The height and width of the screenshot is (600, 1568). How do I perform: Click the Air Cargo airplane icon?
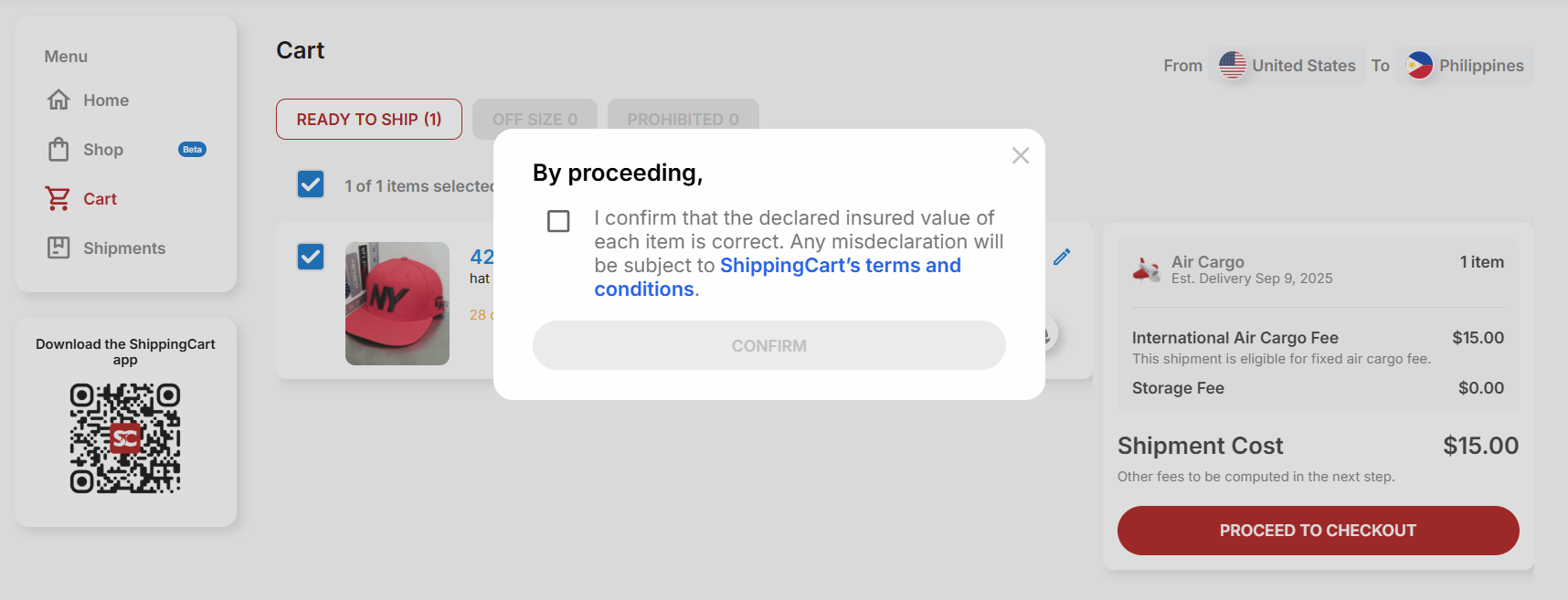click(1146, 269)
